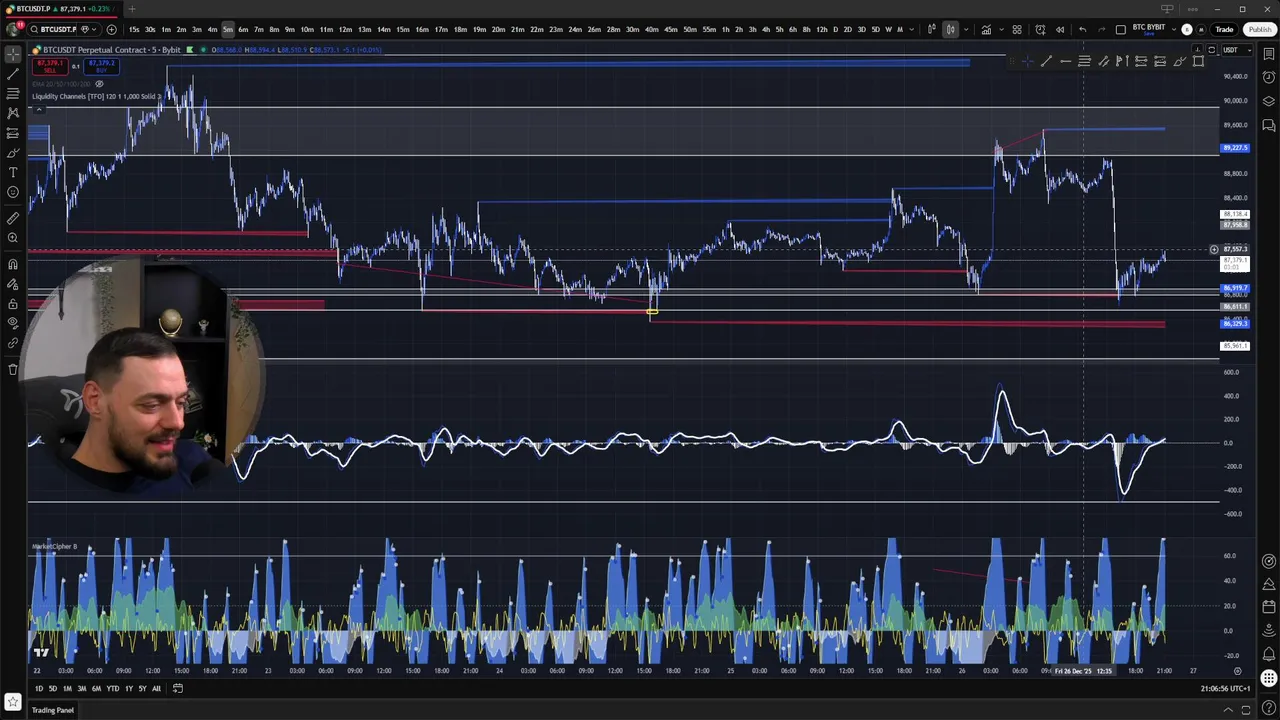Click the Trade button
The height and width of the screenshot is (720, 1280).
tap(1224, 29)
